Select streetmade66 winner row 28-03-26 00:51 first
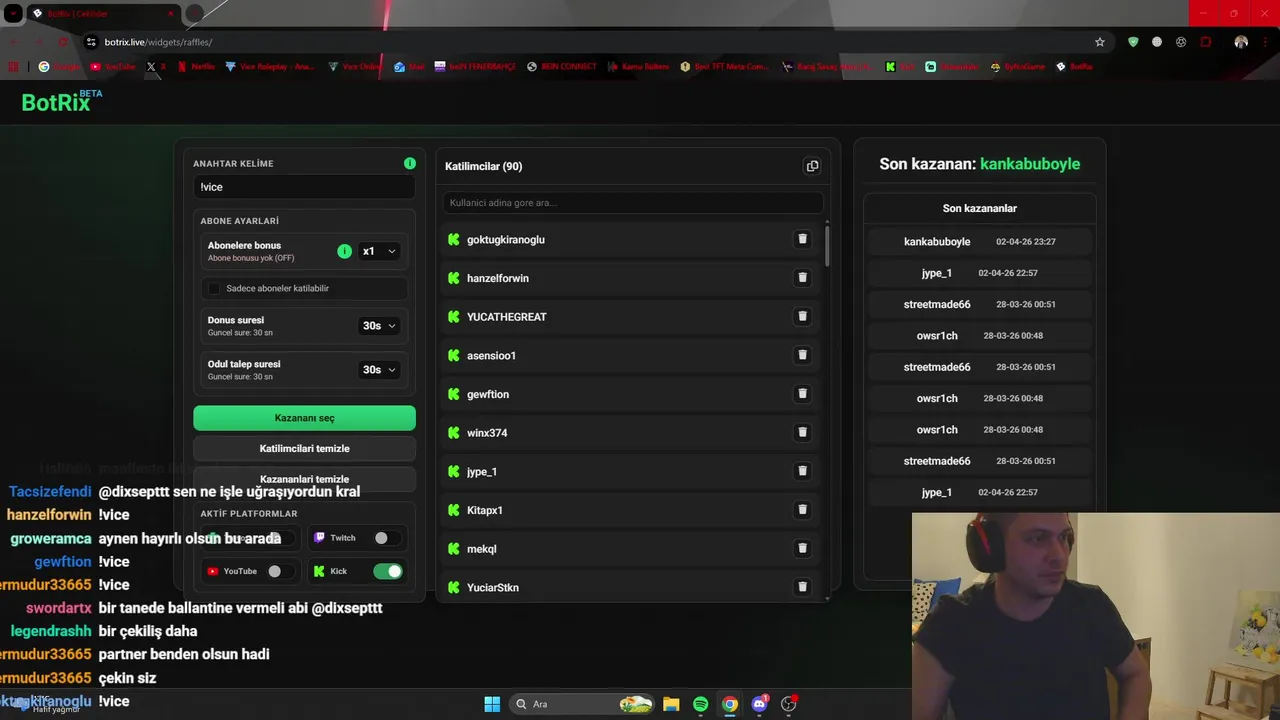This screenshot has height=720, width=1280. click(979, 304)
